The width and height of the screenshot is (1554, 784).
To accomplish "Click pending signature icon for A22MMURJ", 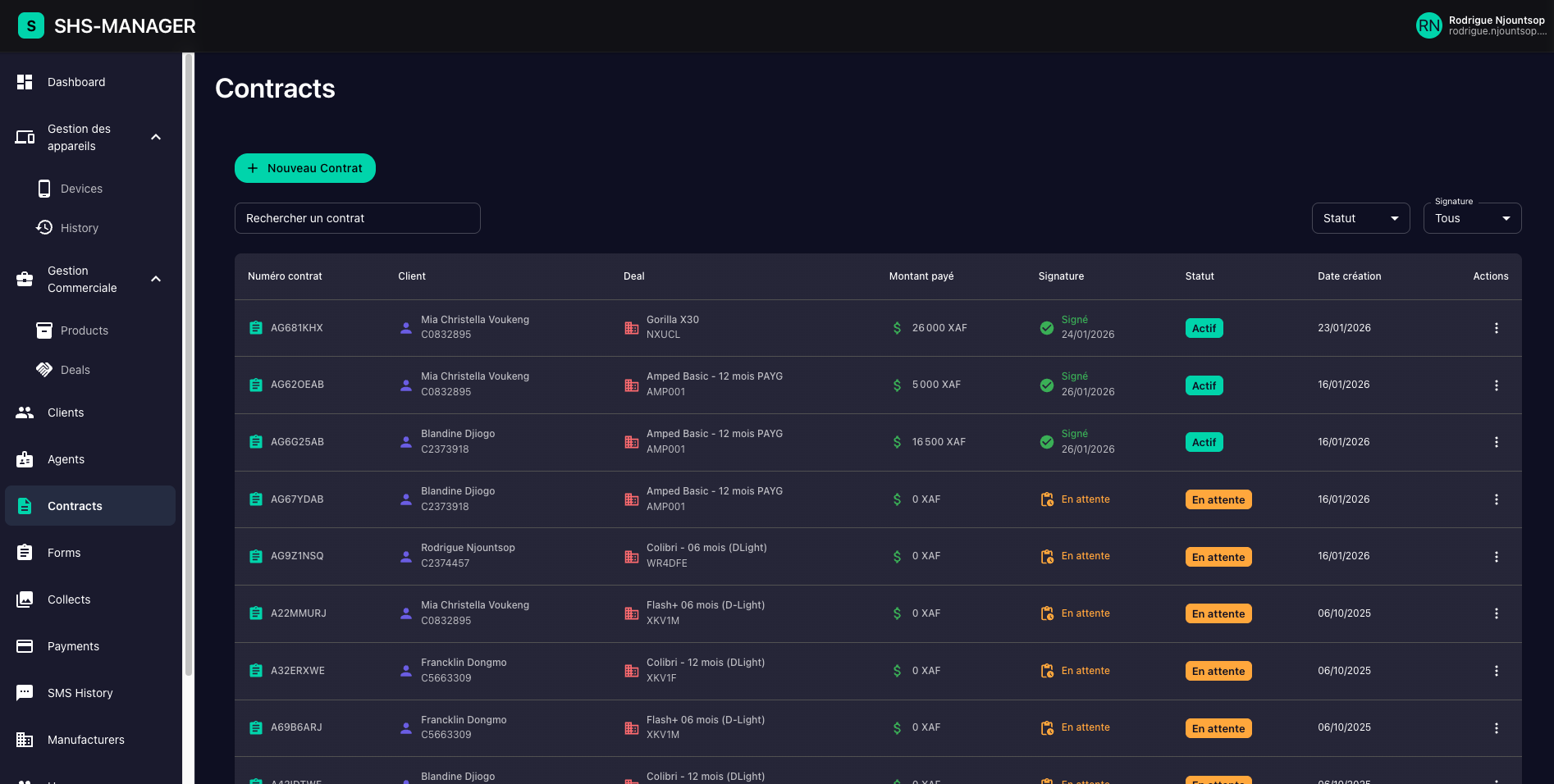I will [1047, 613].
